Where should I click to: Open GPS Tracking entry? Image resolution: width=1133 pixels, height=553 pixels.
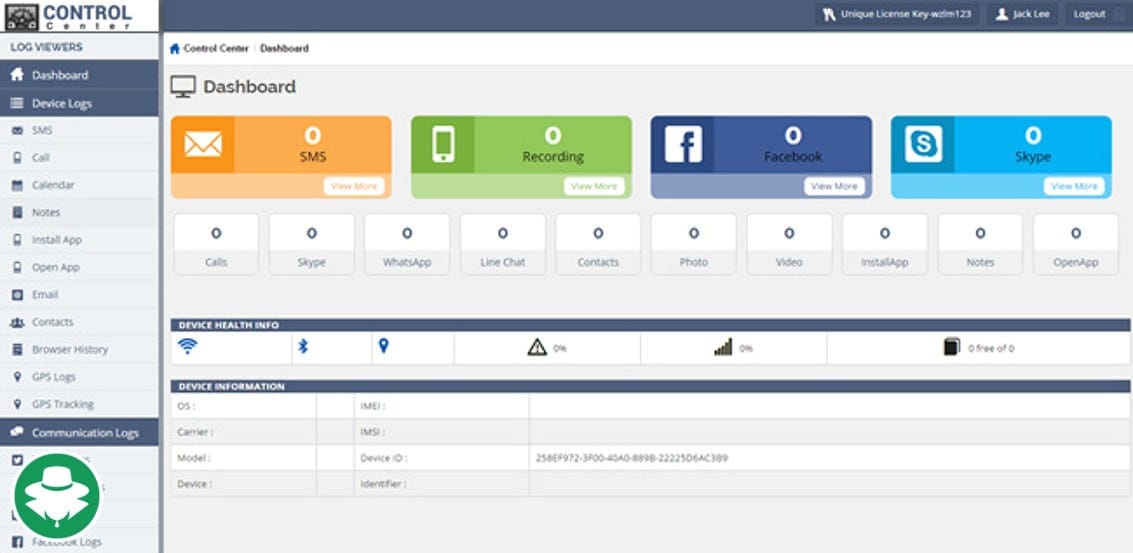(x=79, y=404)
